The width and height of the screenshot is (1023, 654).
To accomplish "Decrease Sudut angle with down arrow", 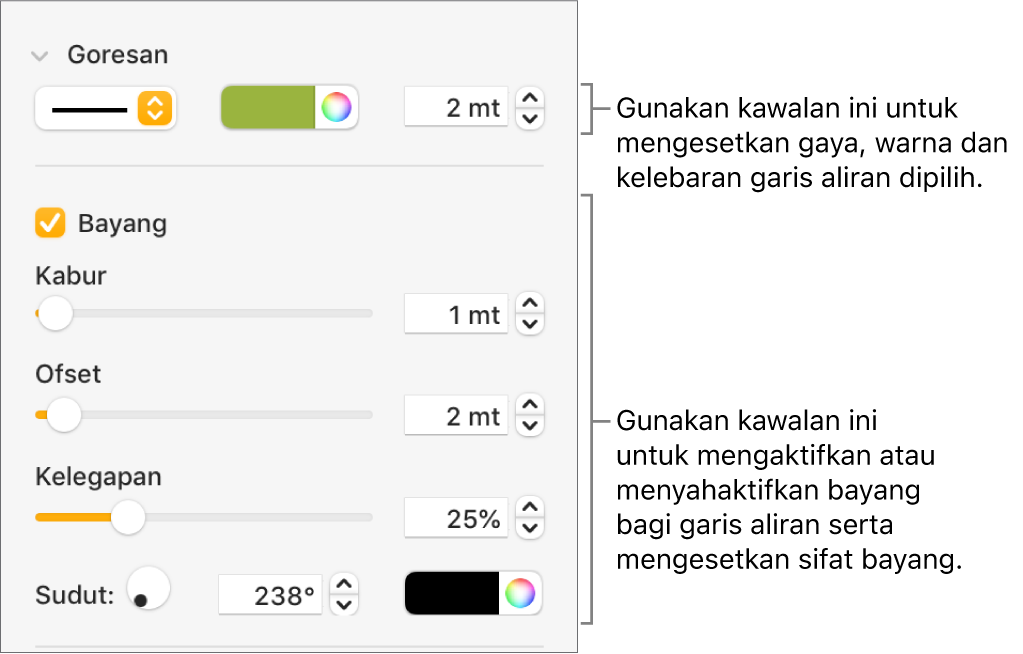I will point(344,605).
